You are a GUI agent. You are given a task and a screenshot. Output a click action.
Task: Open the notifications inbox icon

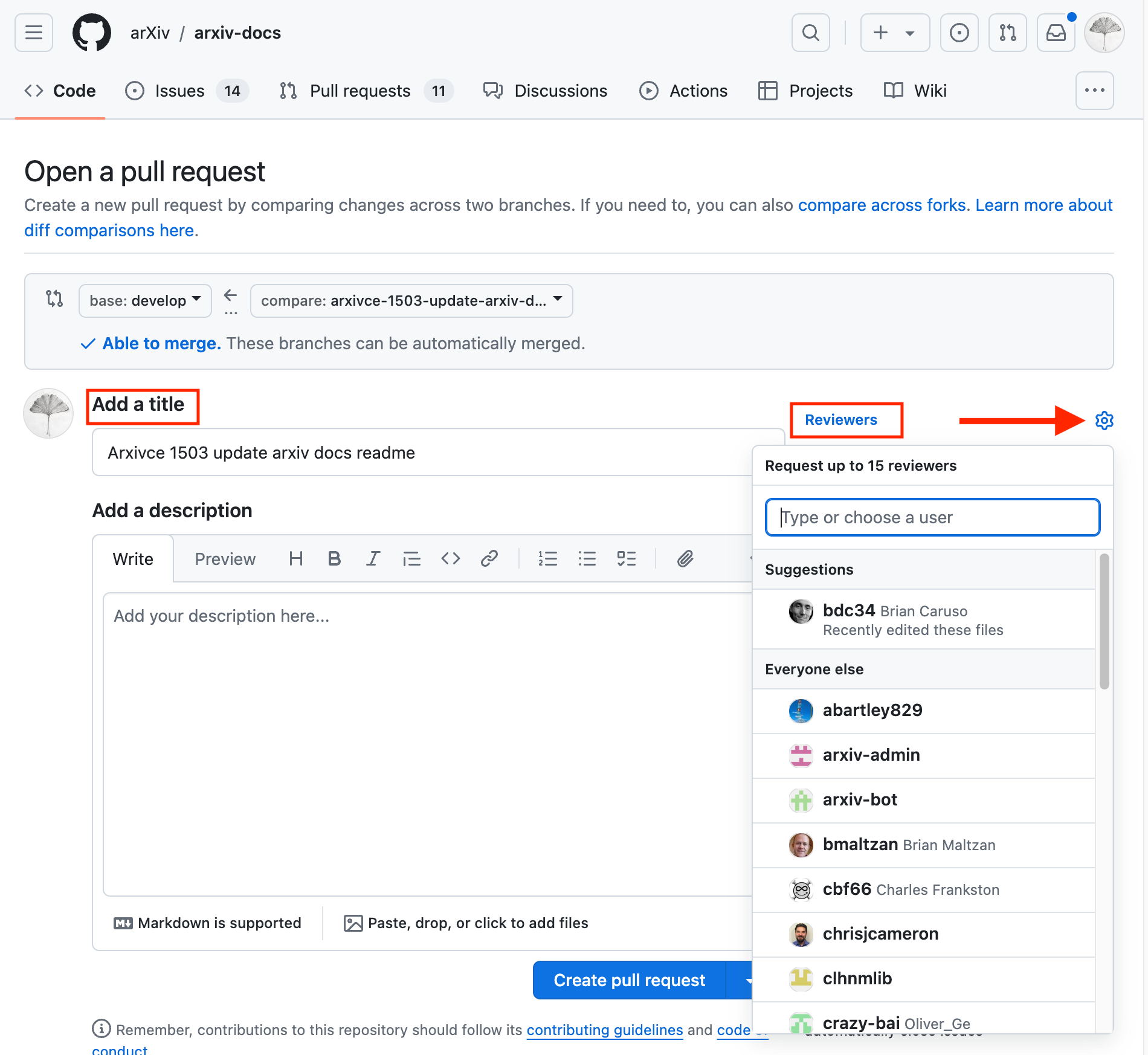[x=1056, y=33]
